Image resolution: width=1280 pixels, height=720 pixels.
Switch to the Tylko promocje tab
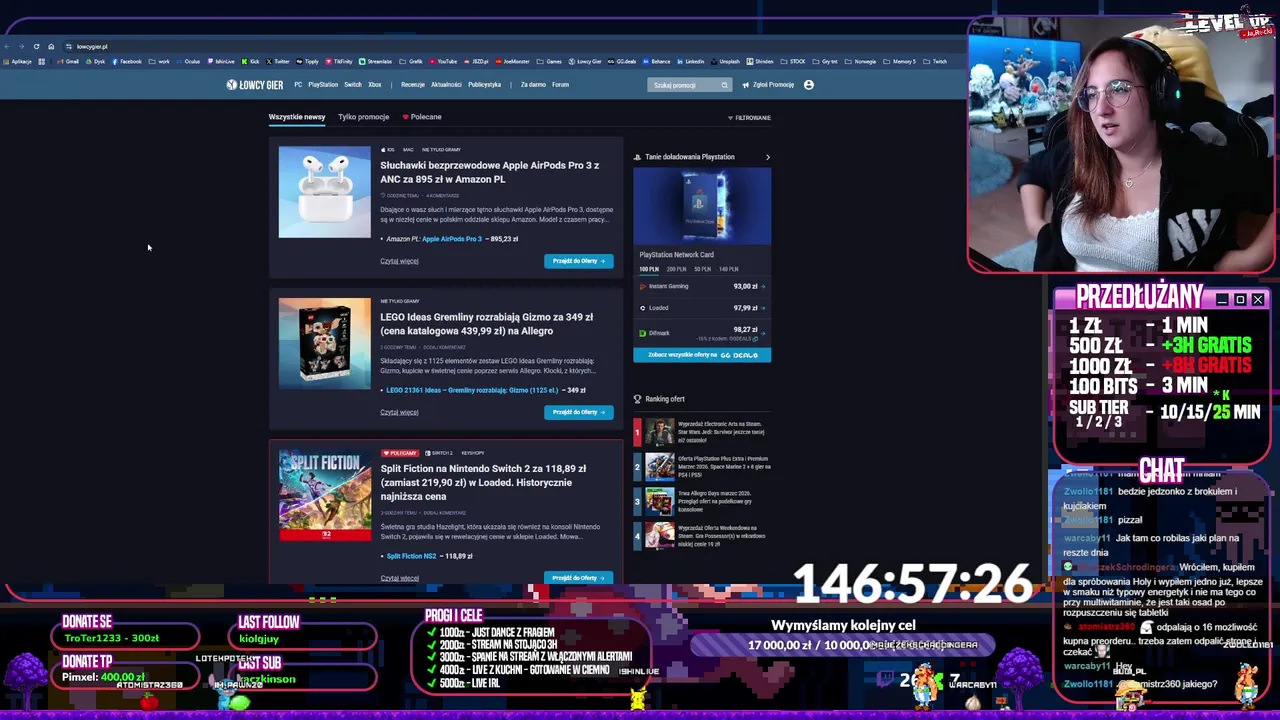[363, 117]
